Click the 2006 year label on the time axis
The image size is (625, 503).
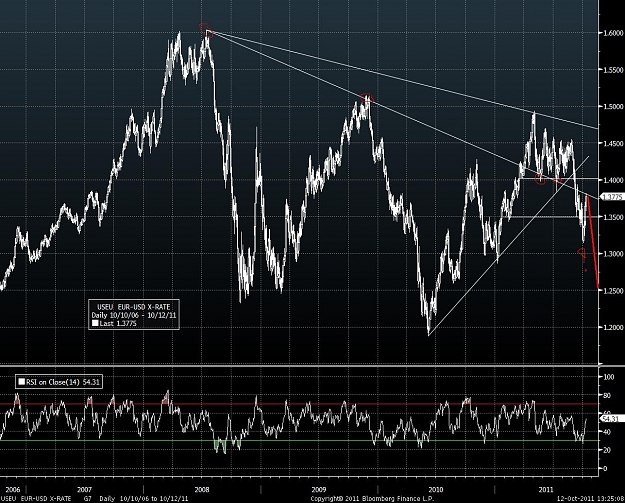(x=12, y=489)
